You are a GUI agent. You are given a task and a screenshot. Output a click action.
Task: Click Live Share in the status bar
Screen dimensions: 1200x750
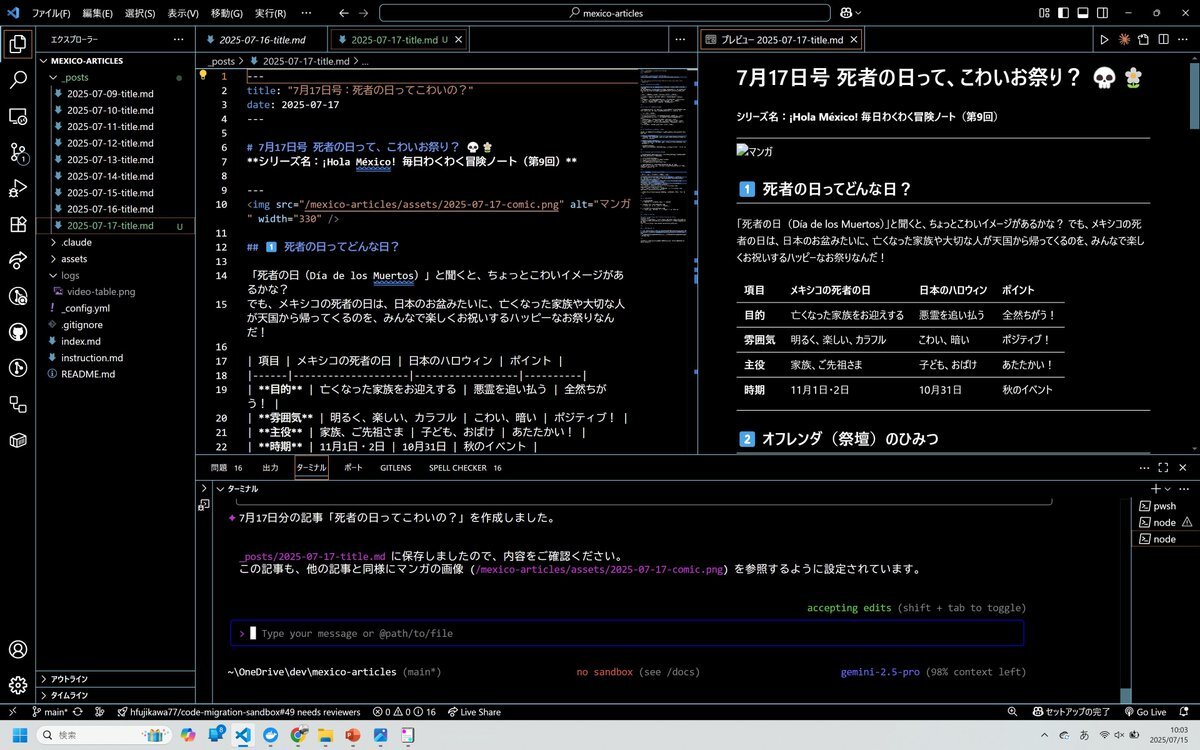[474, 712]
